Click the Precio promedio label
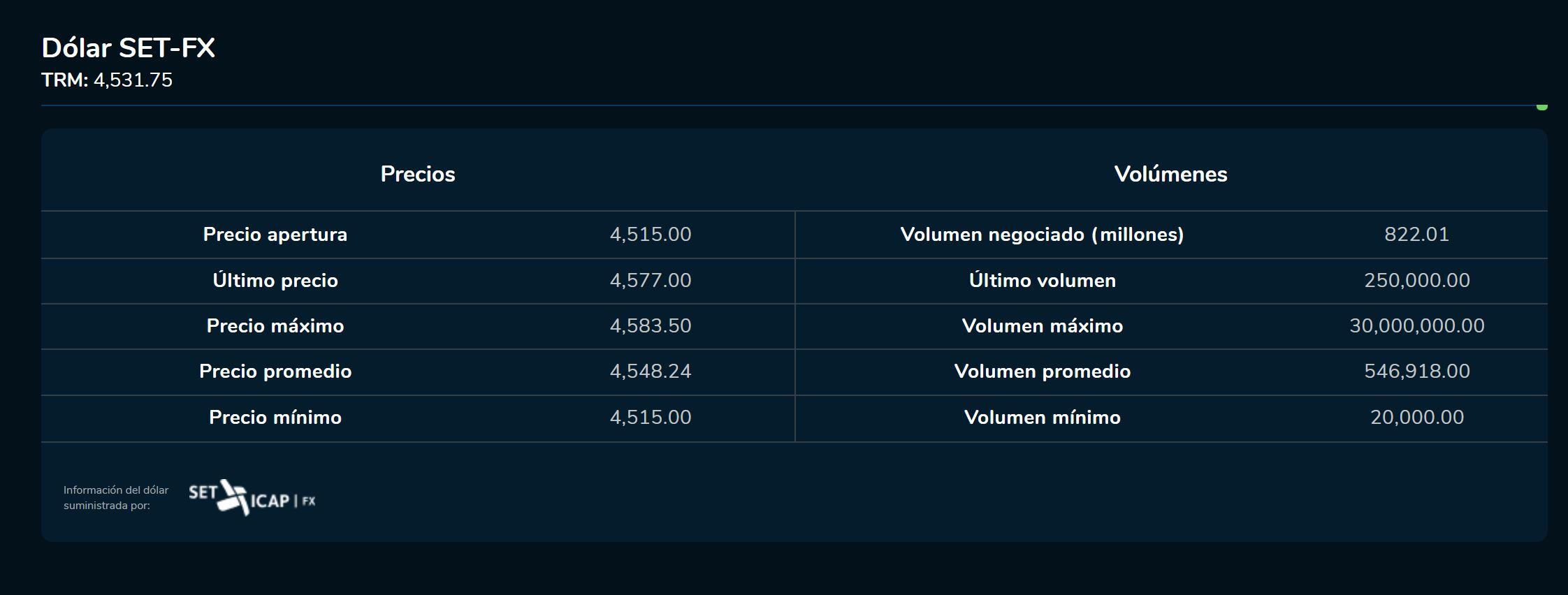 pyautogui.click(x=275, y=372)
